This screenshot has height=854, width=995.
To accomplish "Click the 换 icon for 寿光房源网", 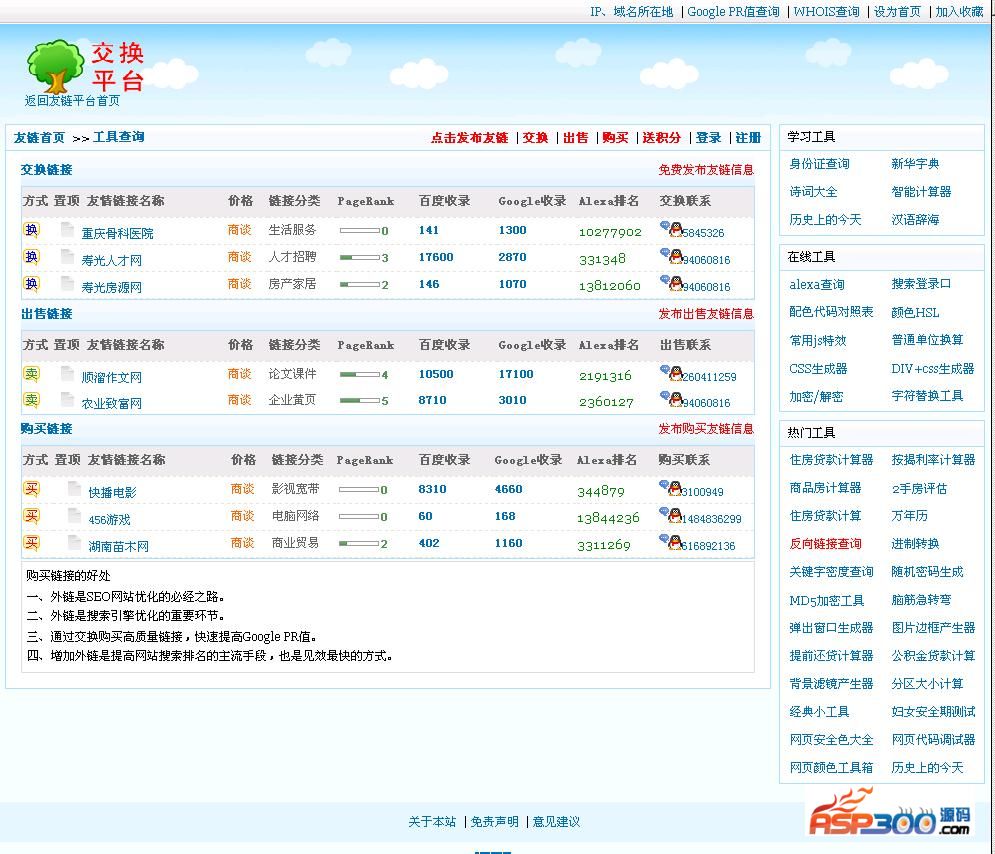I will click(31, 284).
